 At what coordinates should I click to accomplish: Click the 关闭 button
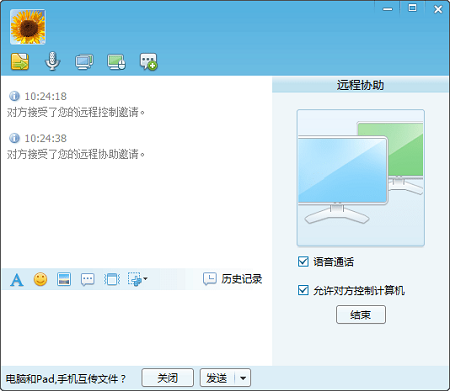pos(167,378)
